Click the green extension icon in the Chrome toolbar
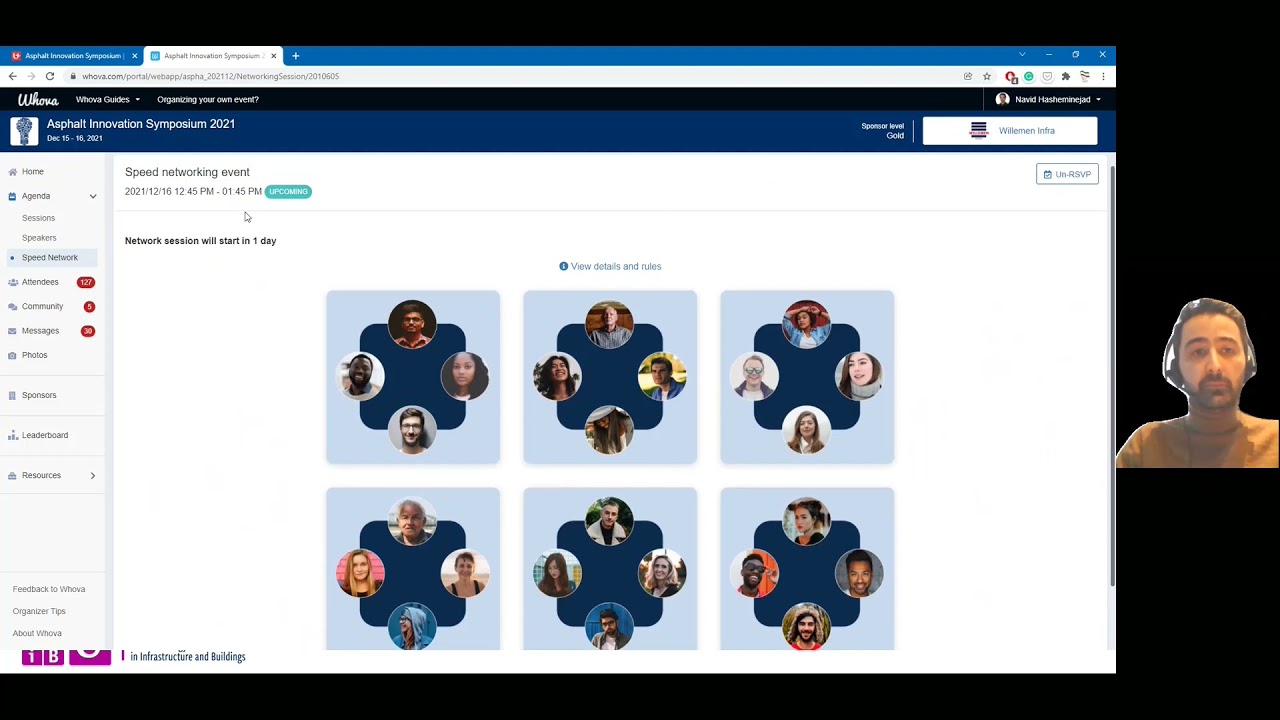The width and height of the screenshot is (1280, 720). pyautogui.click(x=1029, y=76)
